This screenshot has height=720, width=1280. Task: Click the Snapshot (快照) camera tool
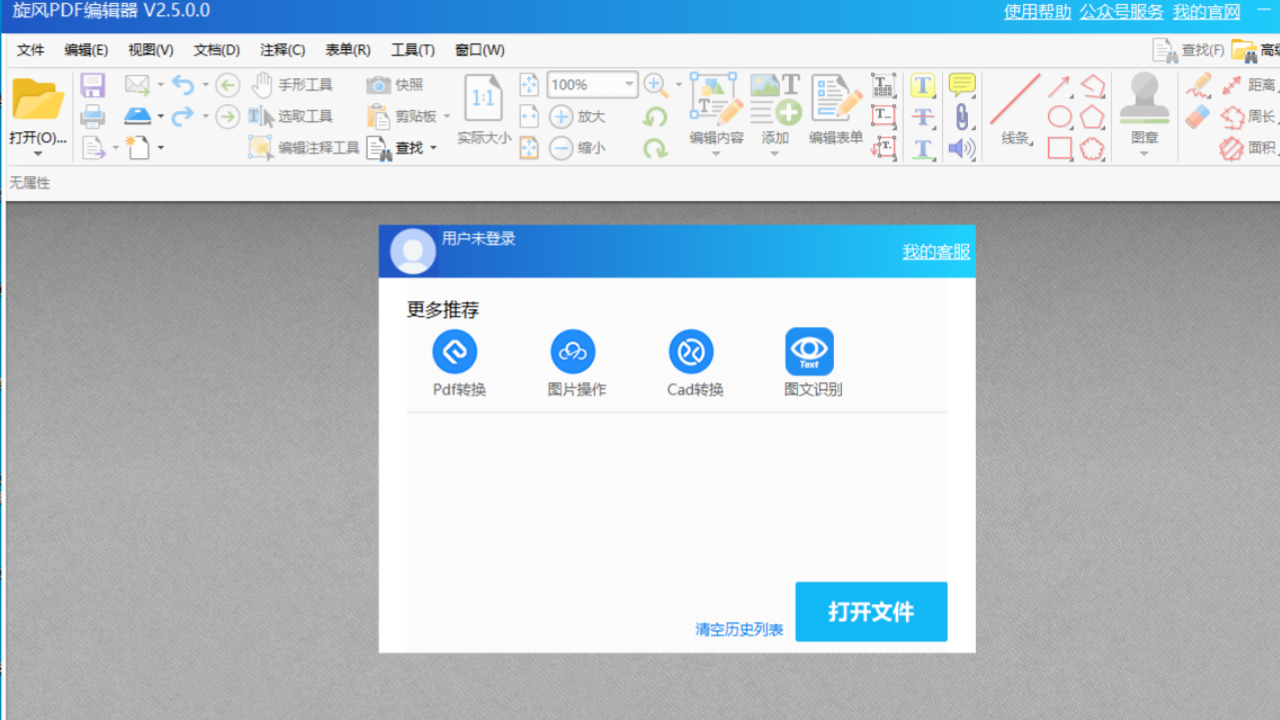[394, 85]
